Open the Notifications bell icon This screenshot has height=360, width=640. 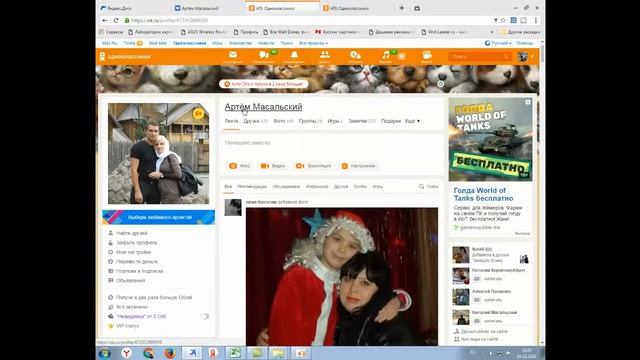294,57
